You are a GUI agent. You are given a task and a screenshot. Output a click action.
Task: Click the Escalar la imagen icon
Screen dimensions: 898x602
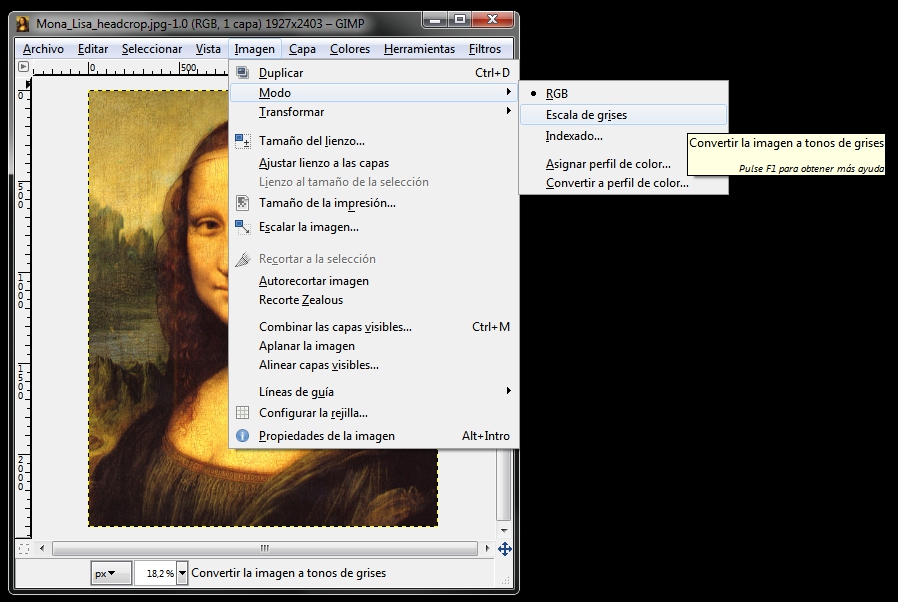pyautogui.click(x=243, y=227)
